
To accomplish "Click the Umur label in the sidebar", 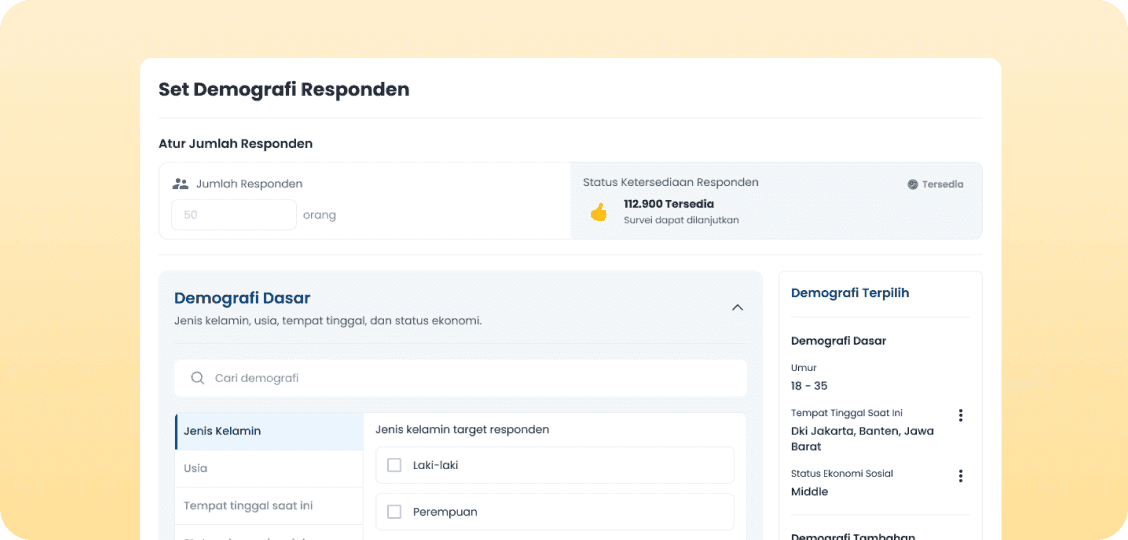I will pos(804,367).
